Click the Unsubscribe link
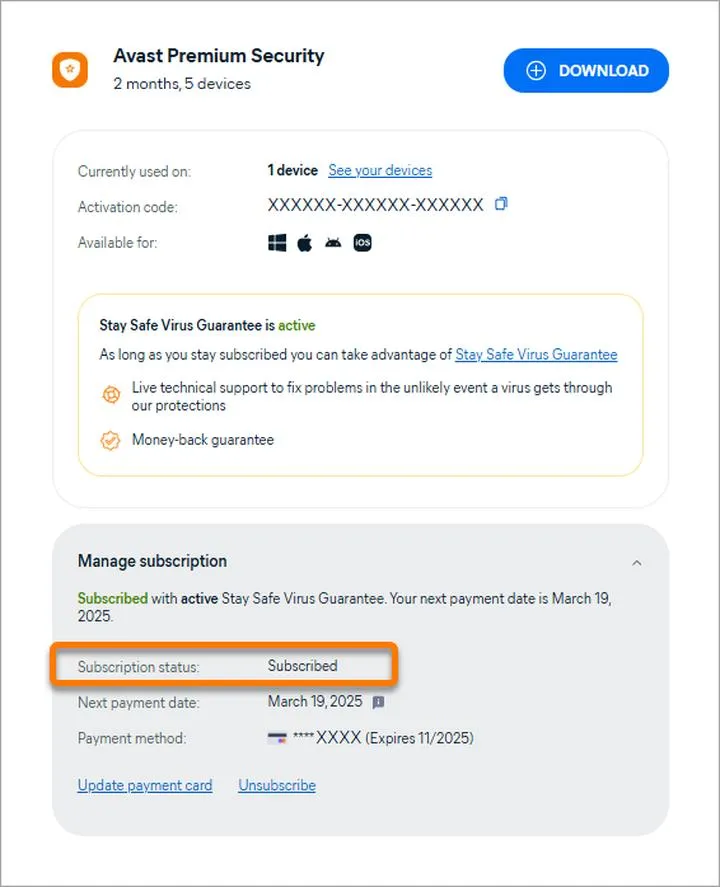This screenshot has width=720, height=887. click(x=277, y=786)
